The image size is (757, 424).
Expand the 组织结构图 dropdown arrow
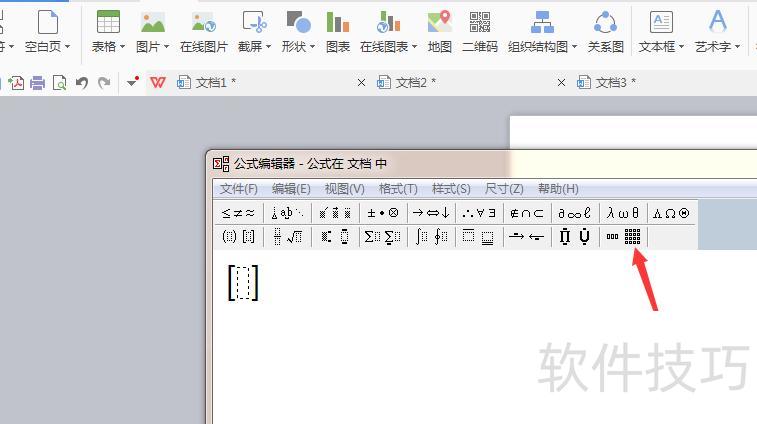575,47
